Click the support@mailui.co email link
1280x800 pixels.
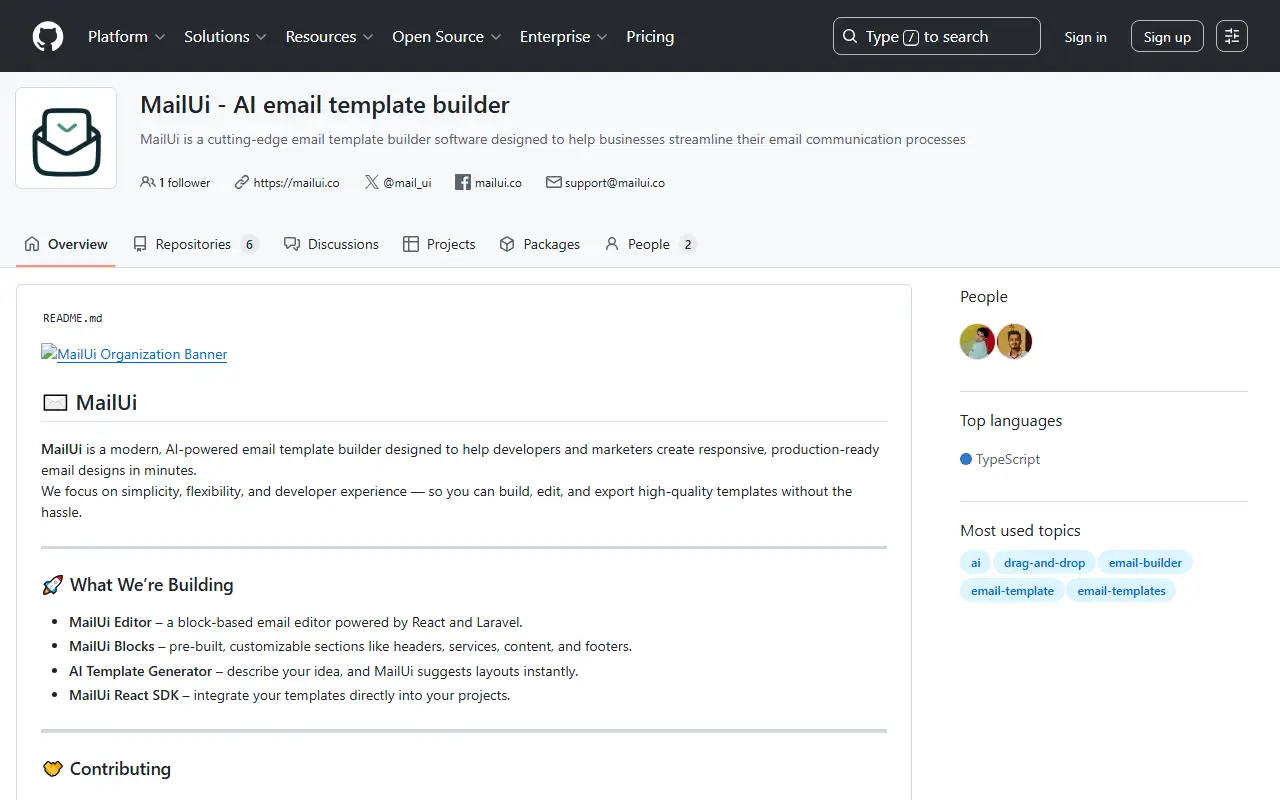coord(605,183)
